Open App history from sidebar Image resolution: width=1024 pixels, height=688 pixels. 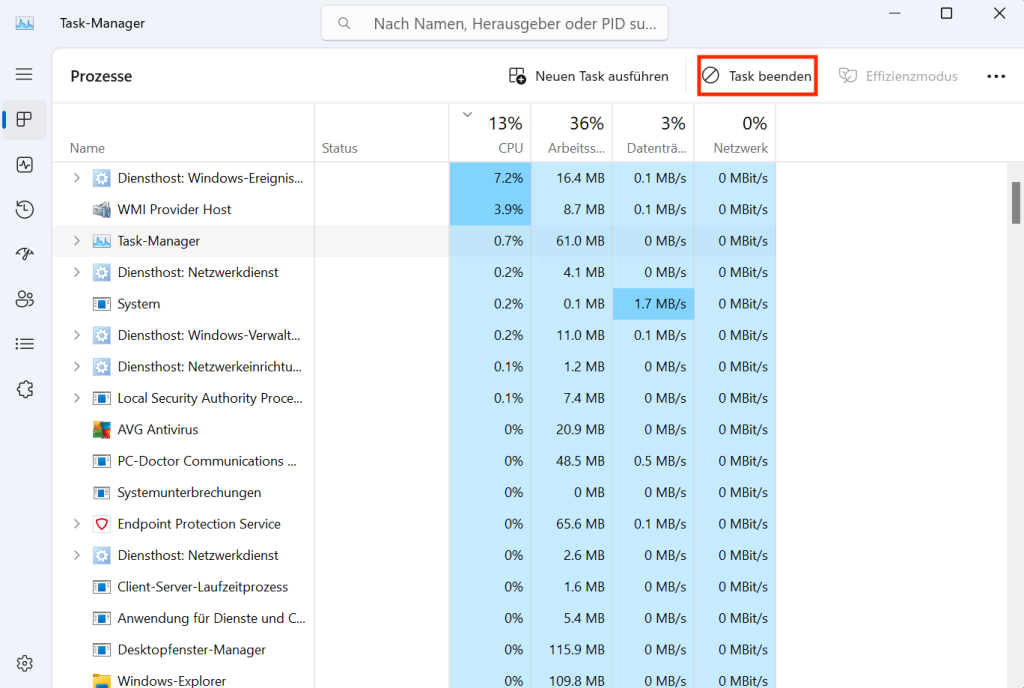[x=25, y=210]
